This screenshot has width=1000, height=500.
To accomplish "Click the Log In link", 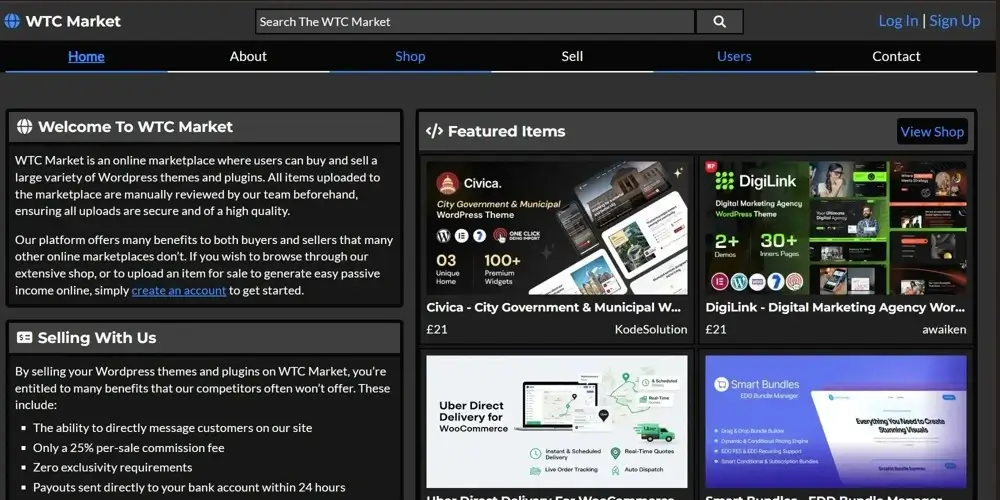I will pos(898,21).
